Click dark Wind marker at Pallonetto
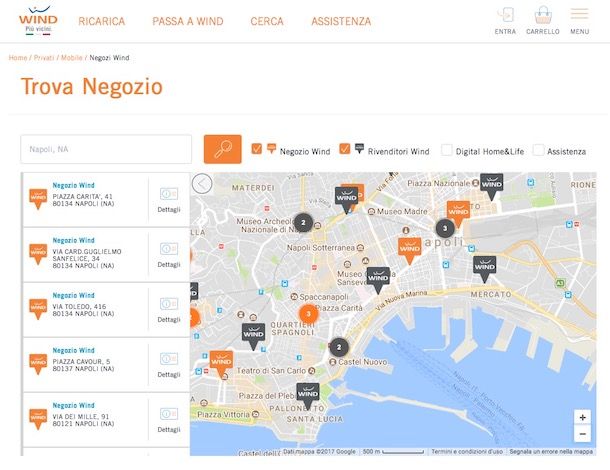Viewport: 610px width, 470px height. [x=308, y=395]
